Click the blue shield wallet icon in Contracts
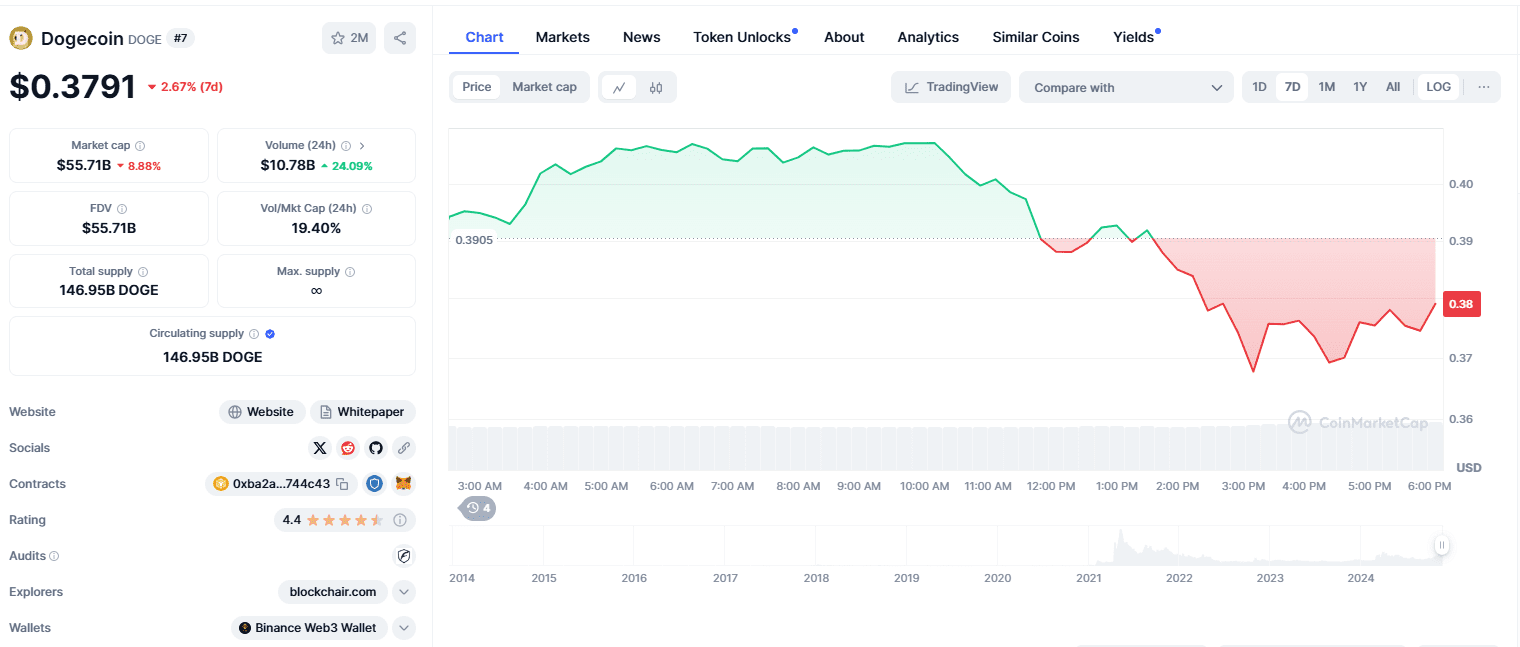Viewport: 1520px width, 647px height. tap(374, 484)
